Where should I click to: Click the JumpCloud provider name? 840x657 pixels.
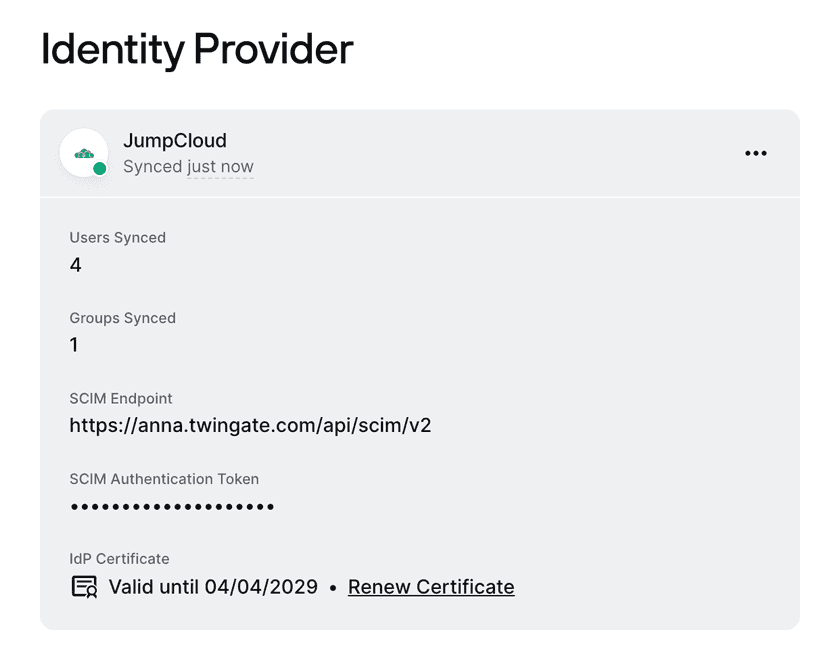[x=175, y=141]
